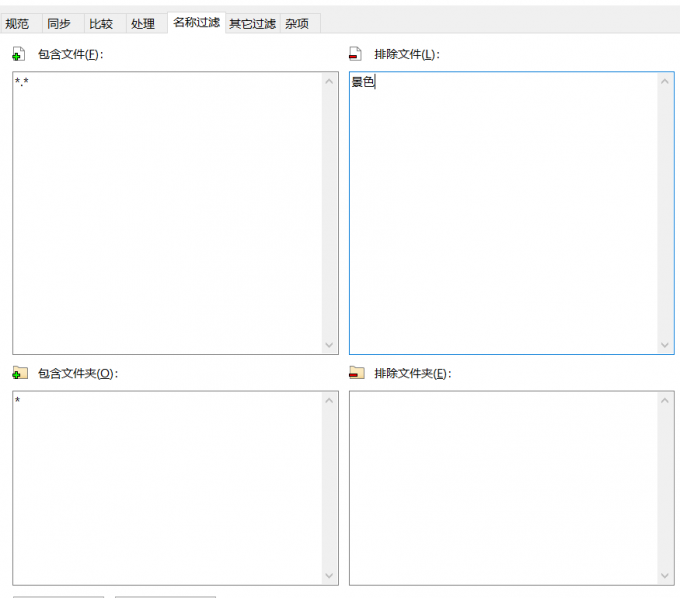Click the Exclude Folders folder icon
Viewport: 680px width, 598px height.
point(356,373)
